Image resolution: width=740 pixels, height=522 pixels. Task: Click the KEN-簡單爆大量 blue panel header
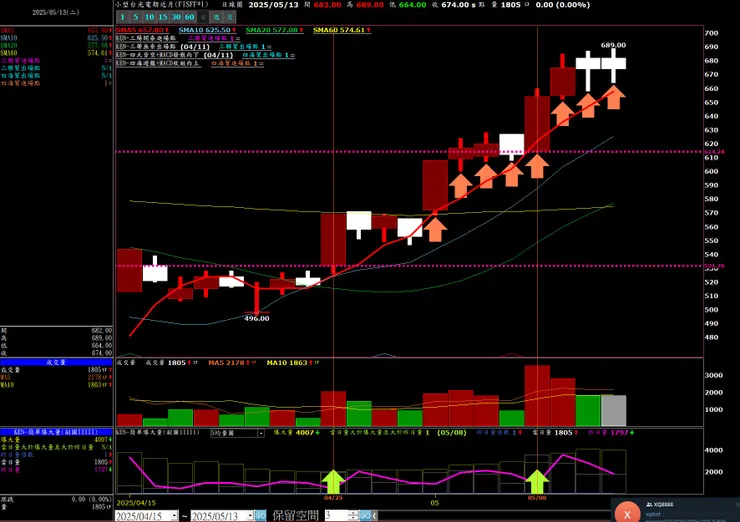pos(56,432)
